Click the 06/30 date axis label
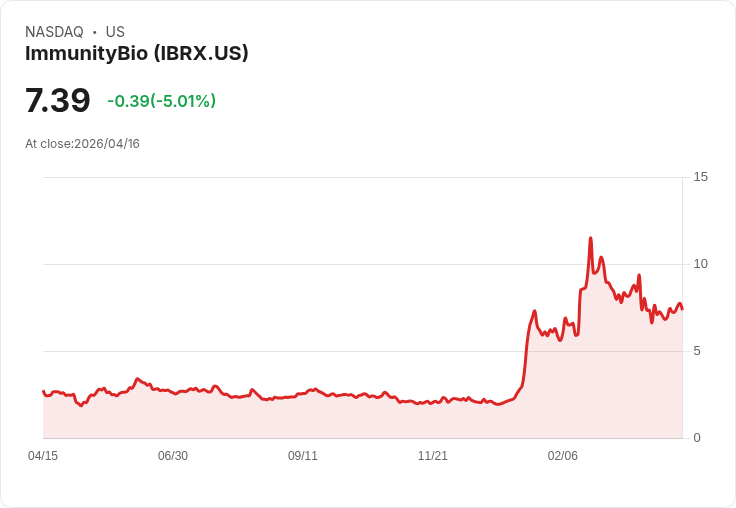 (173, 456)
